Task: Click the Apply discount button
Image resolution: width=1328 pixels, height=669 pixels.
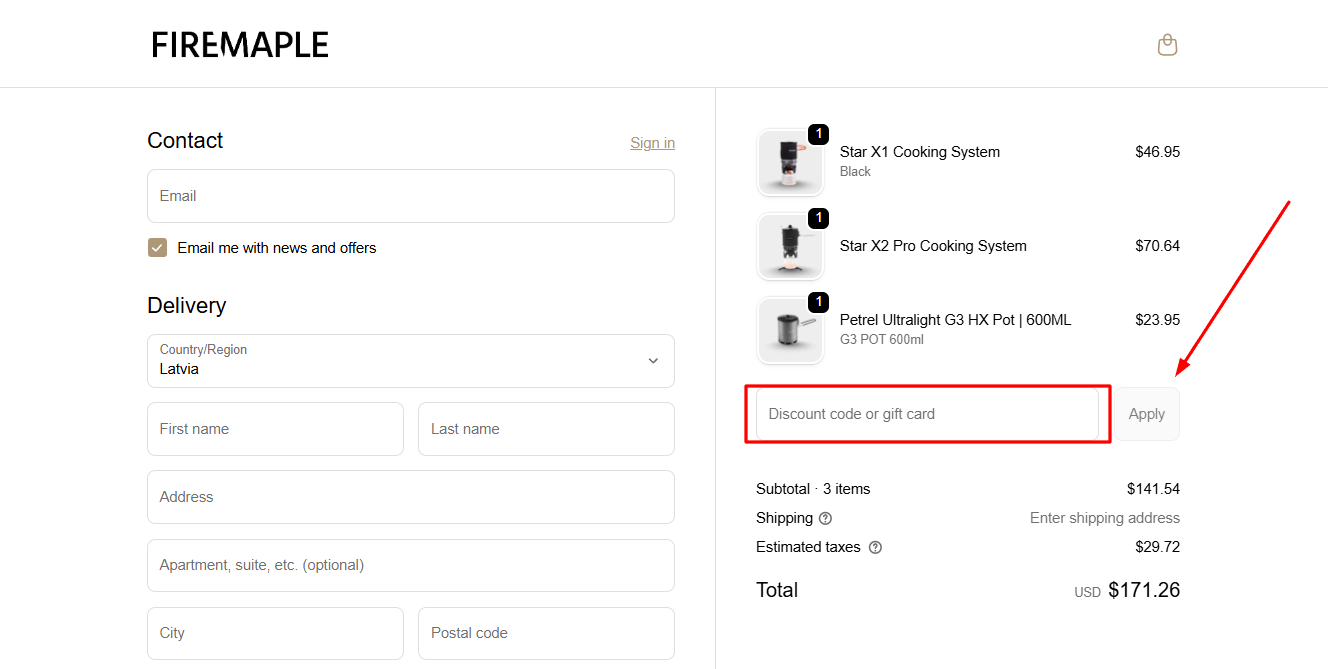Action: (1146, 414)
